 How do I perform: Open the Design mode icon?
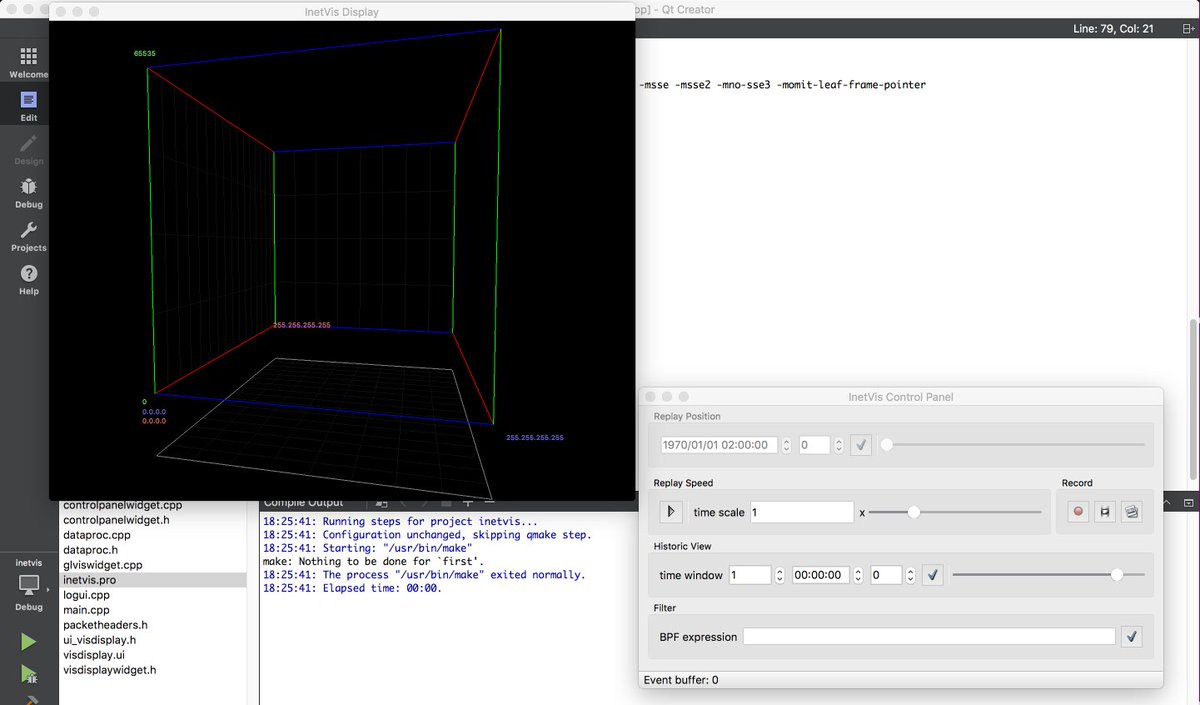[28, 149]
